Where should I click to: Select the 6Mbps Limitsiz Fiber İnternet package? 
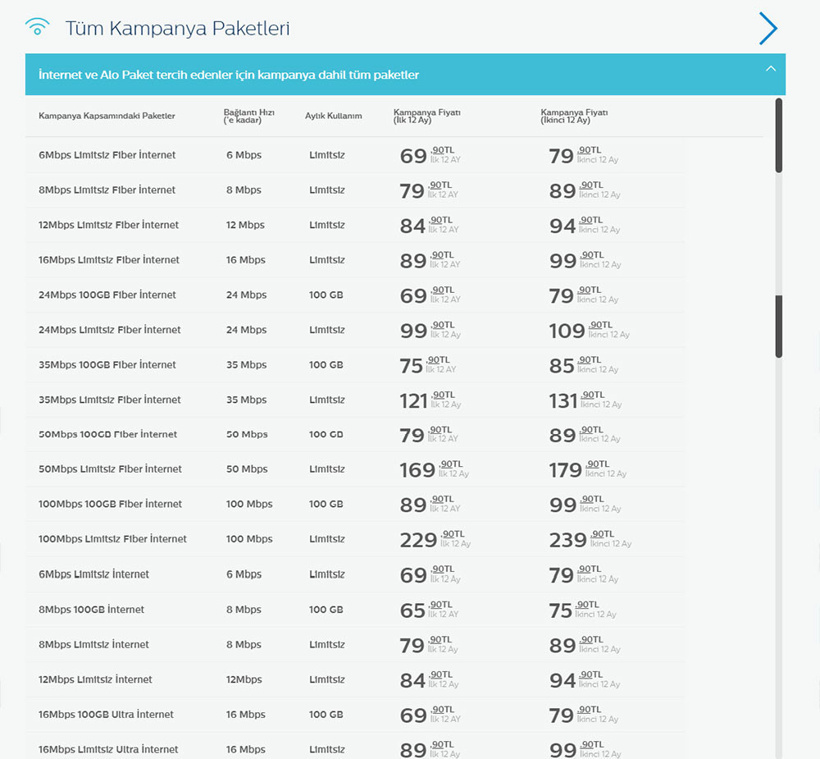pos(107,155)
